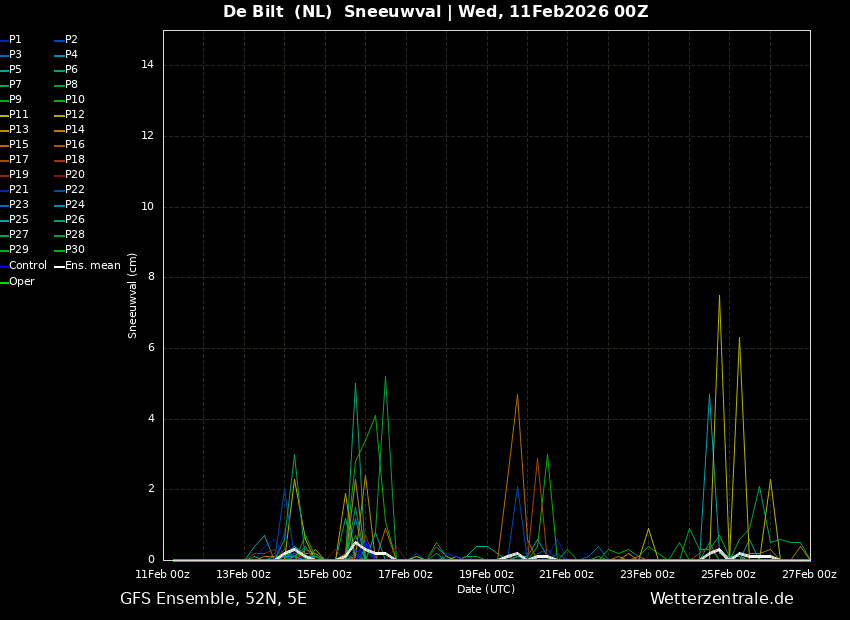Click the 25Feb 00z date tick label
Viewport: 850px width, 620px height.
(x=728, y=574)
